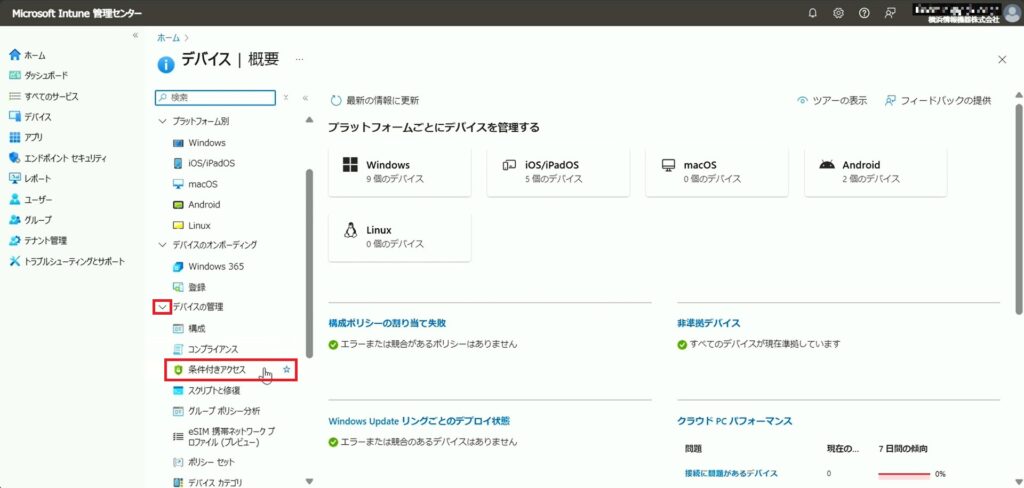
Task: Open the Windows platform card
Action: click(400, 171)
